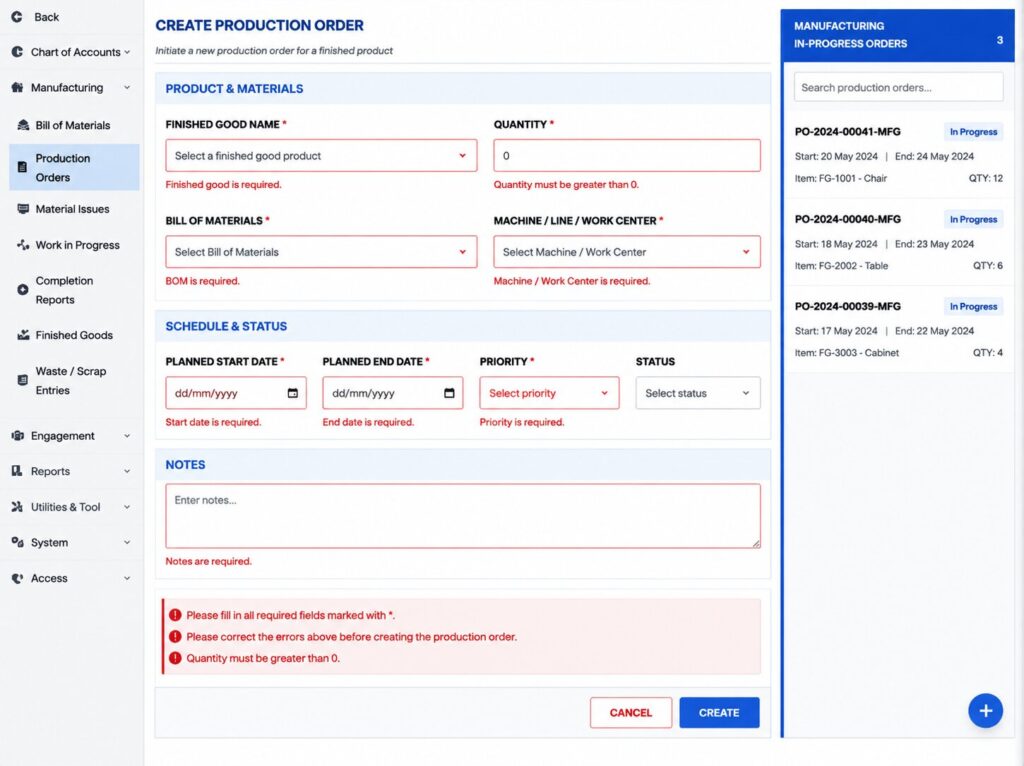Open the Select priority dropdown
This screenshot has height=766, width=1024.
pos(549,393)
